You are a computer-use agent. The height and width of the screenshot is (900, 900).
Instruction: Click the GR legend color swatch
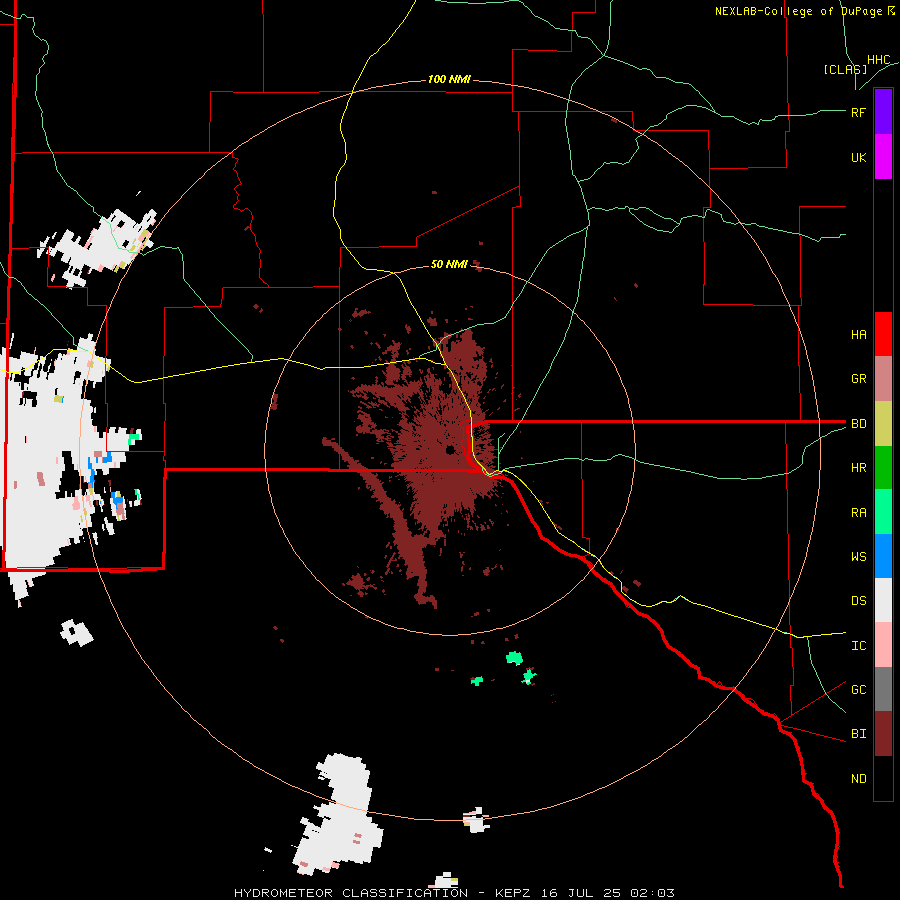coord(883,379)
